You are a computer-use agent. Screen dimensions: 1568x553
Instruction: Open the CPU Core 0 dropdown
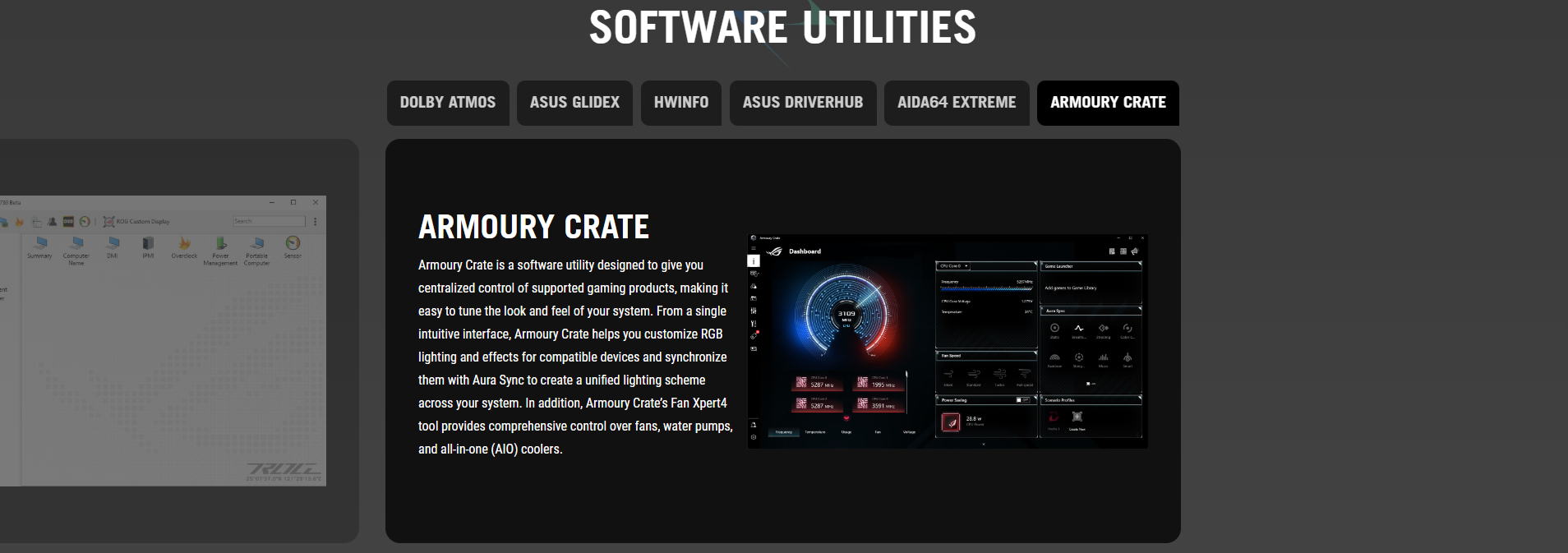click(955, 266)
